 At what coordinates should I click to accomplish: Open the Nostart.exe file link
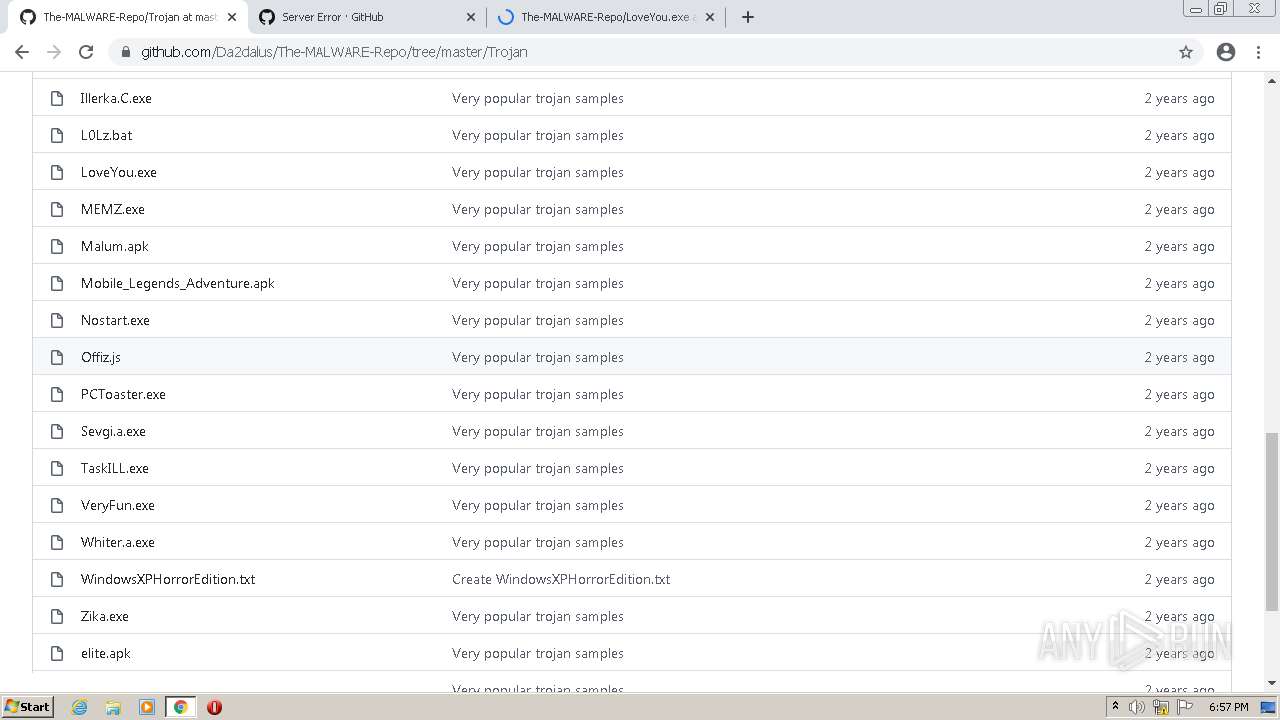click(115, 320)
